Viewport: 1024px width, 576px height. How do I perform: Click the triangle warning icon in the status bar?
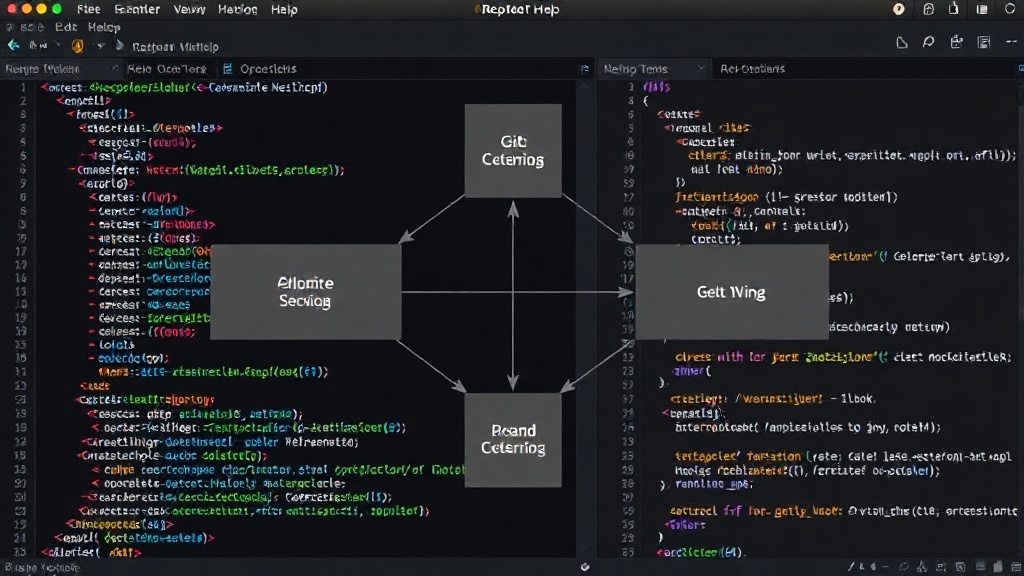pyautogui.click(x=921, y=567)
